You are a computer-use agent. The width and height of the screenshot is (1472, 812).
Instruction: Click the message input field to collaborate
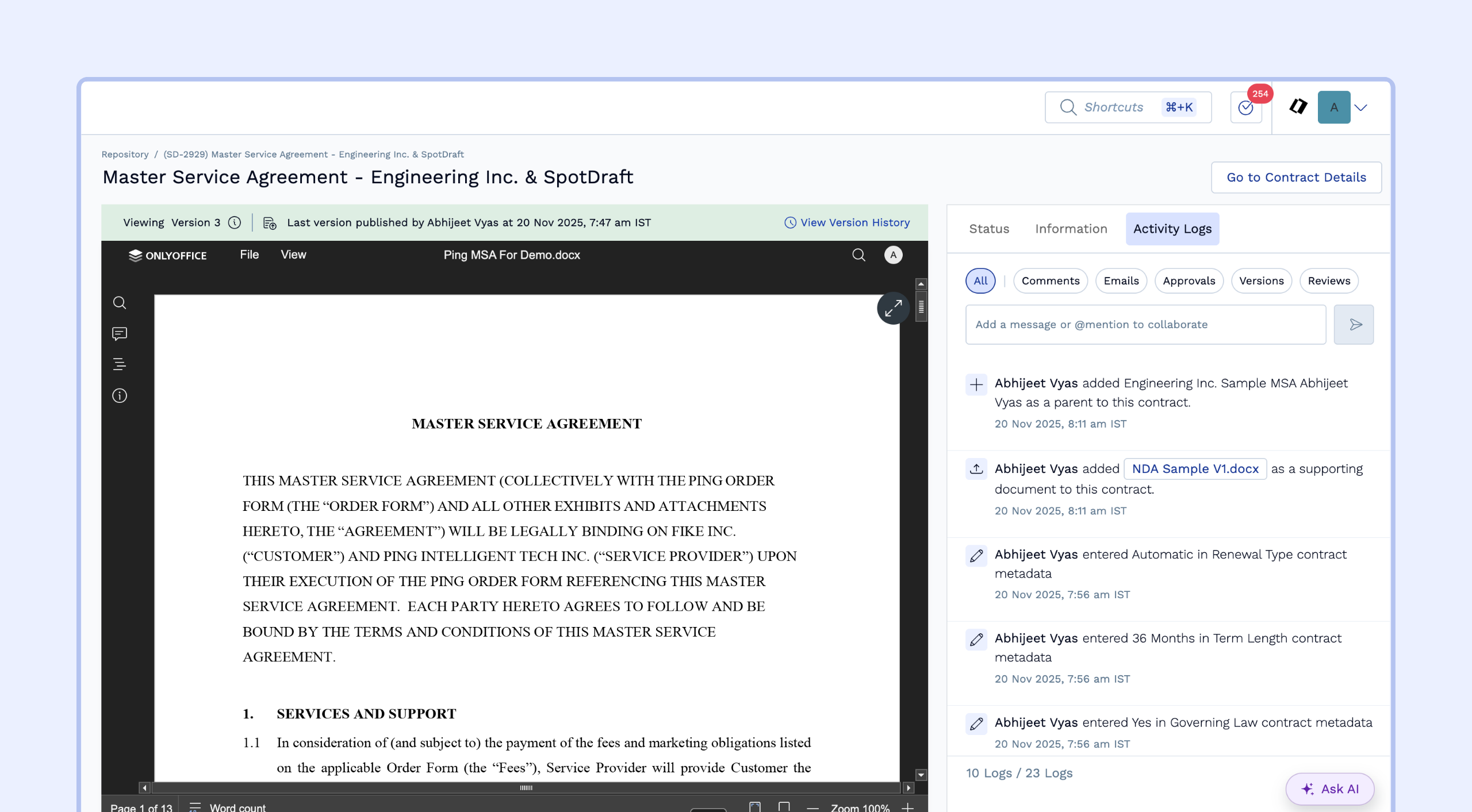tap(1145, 325)
